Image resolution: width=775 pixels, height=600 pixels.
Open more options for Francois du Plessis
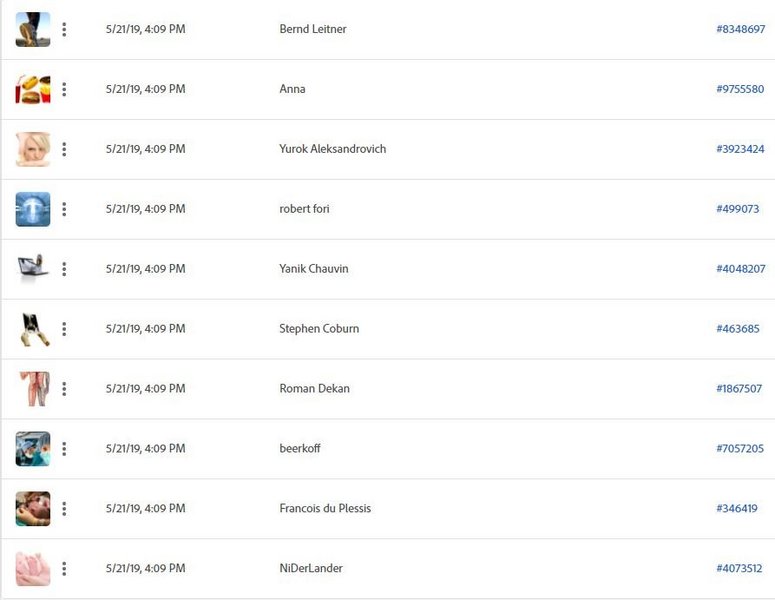click(x=64, y=509)
